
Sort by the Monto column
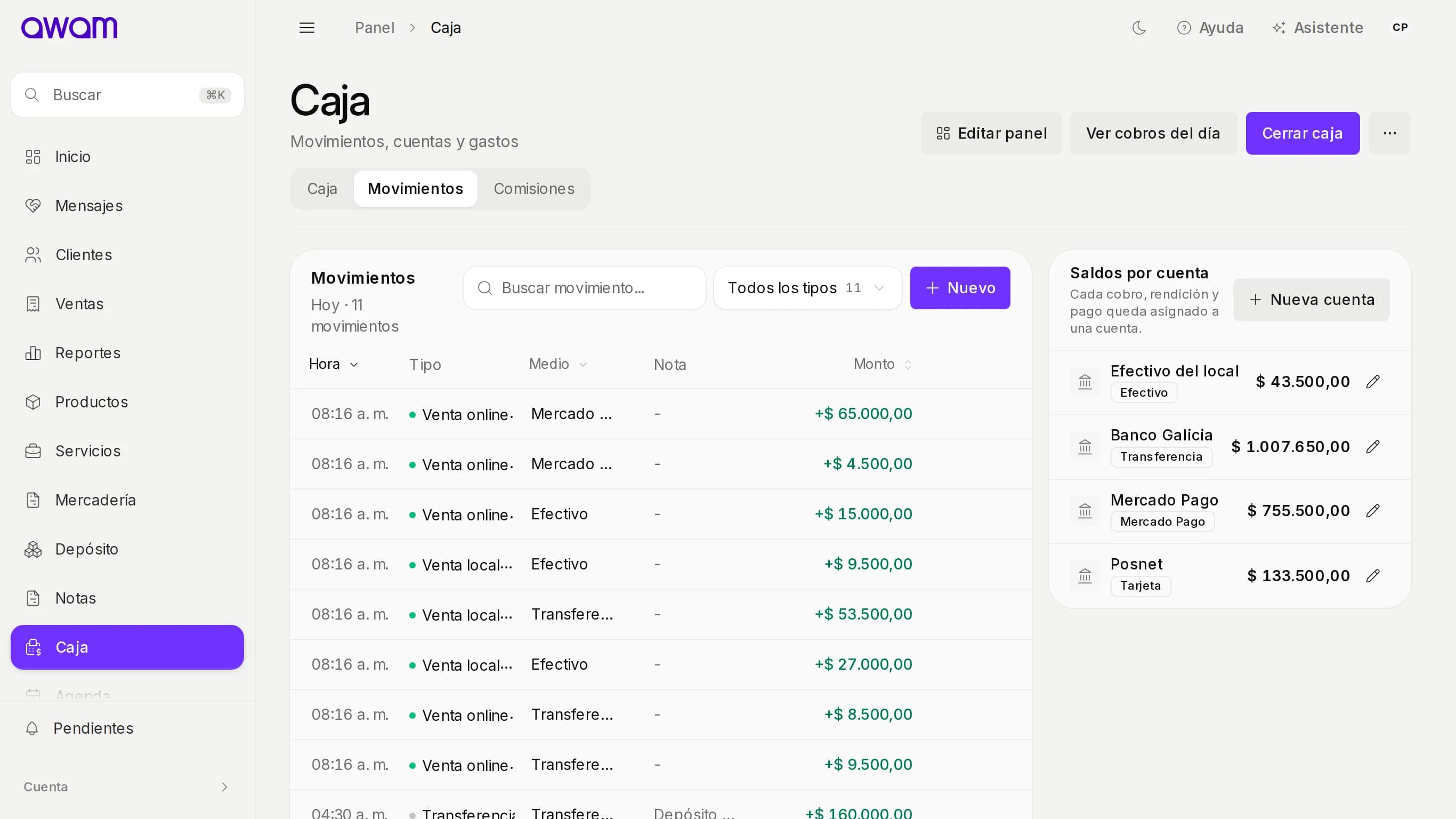click(883, 364)
